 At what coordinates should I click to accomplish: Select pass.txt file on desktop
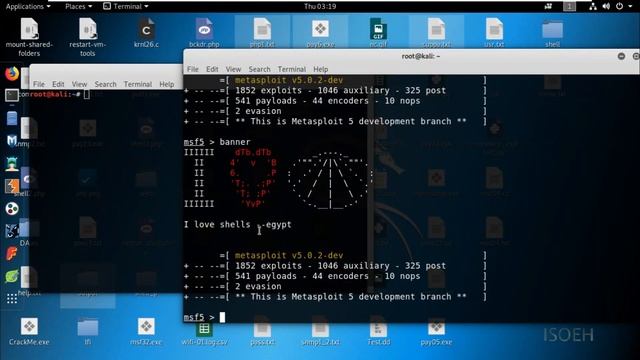262,334
